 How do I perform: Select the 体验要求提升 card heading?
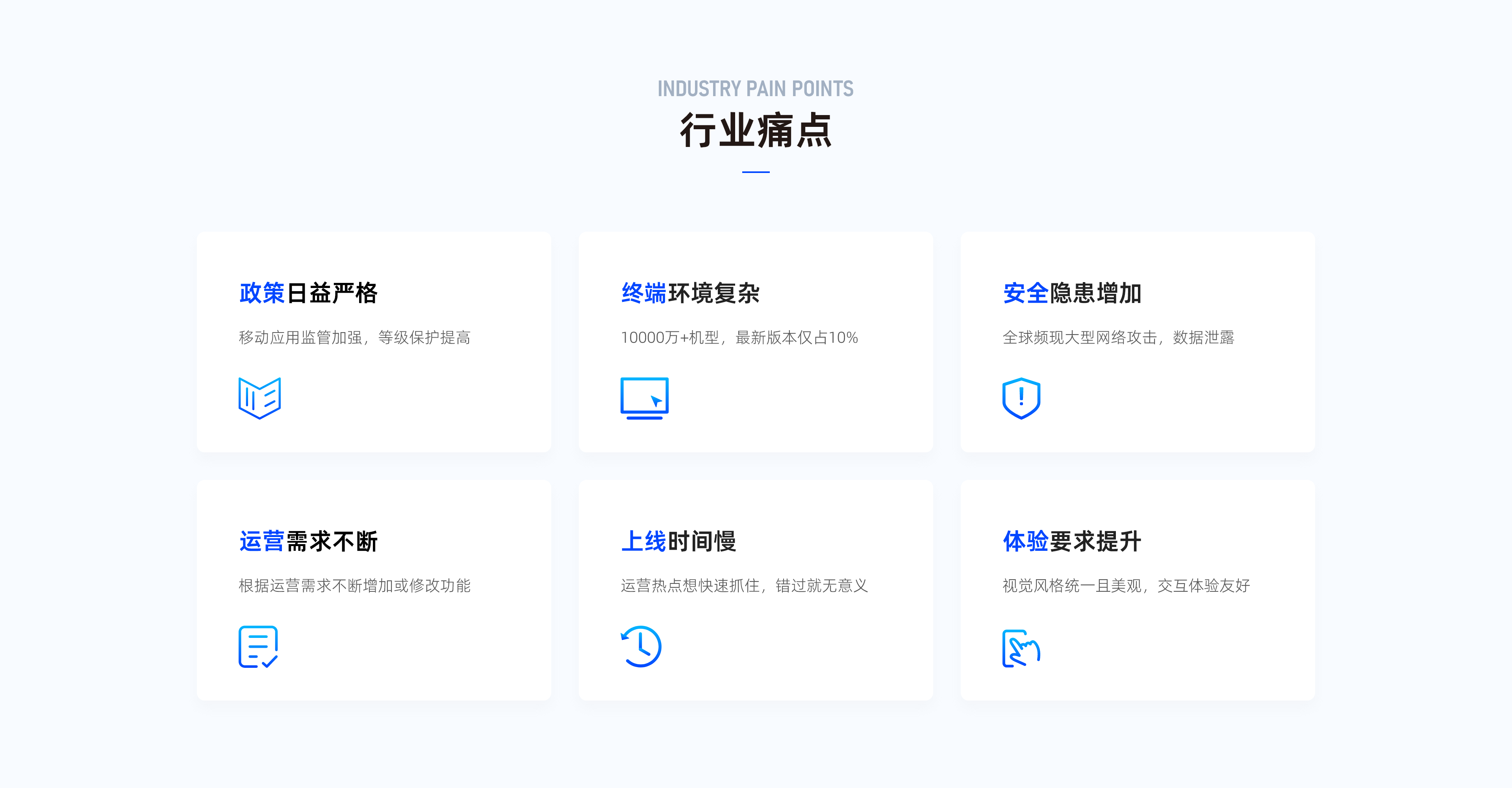(x=1072, y=541)
